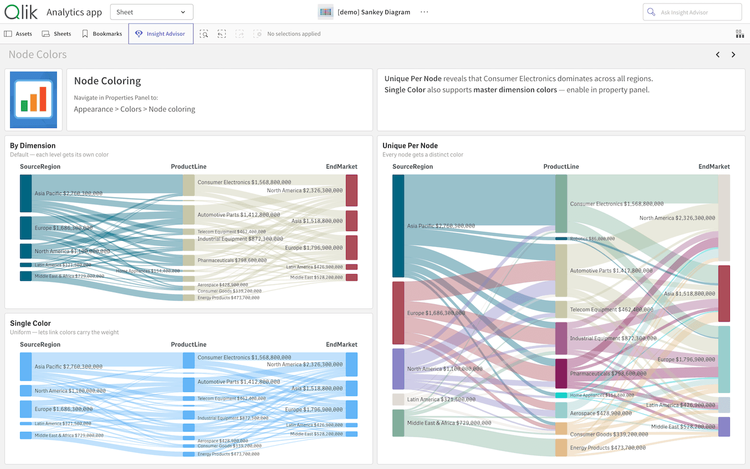Click the Ask Insight Advisor search field

[x=692, y=12]
